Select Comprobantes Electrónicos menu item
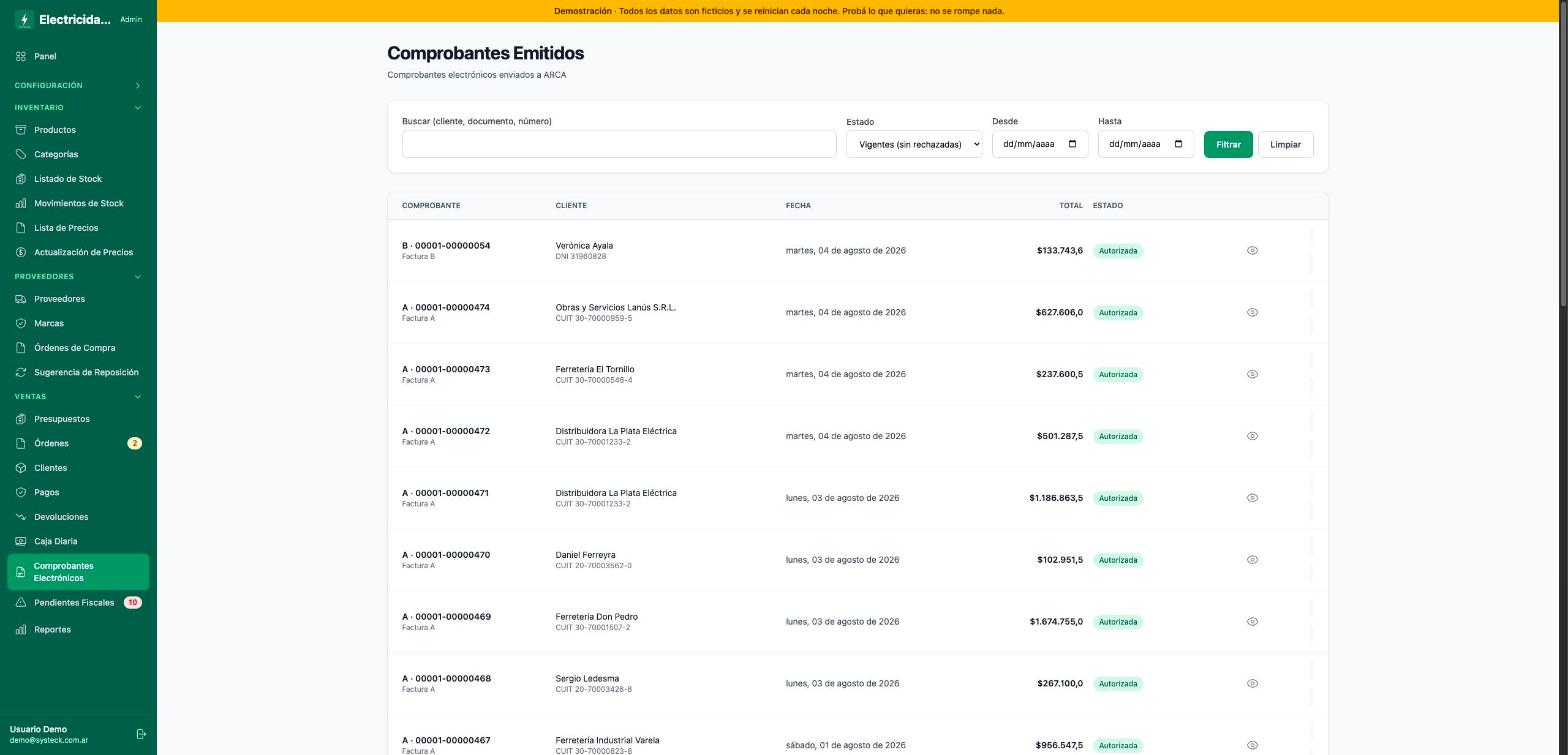The image size is (1568, 755). (78, 572)
